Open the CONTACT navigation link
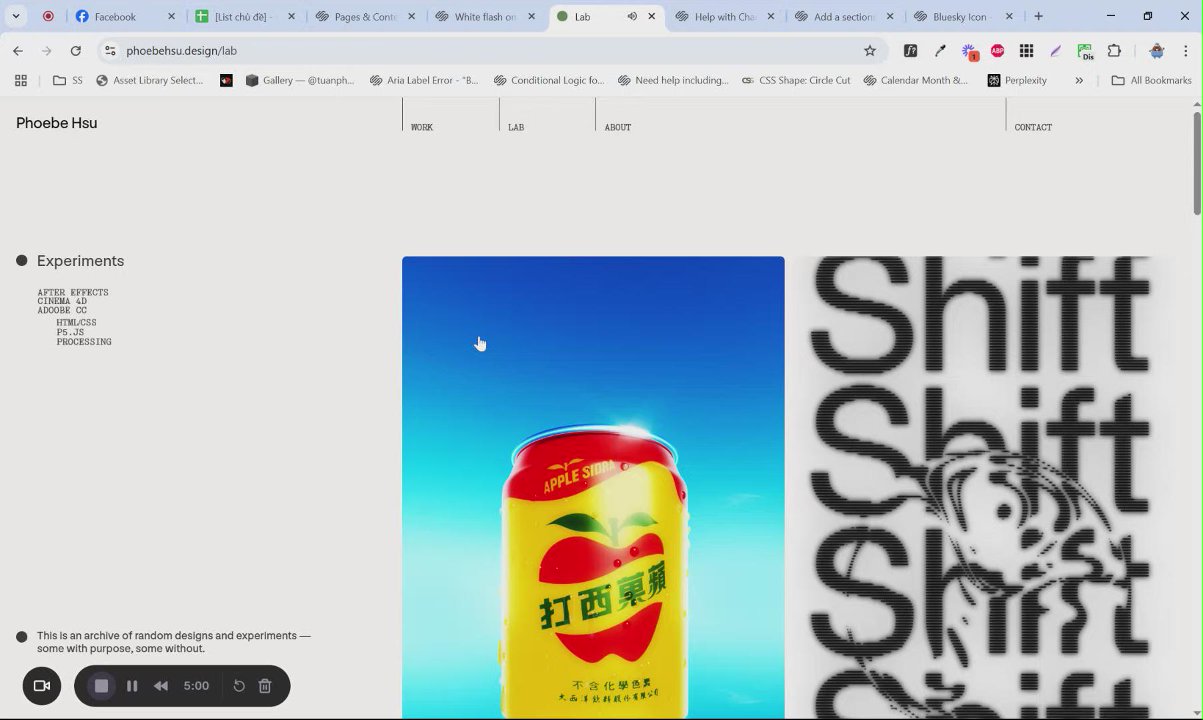The image size is (1203, 720). point(1033,127)
